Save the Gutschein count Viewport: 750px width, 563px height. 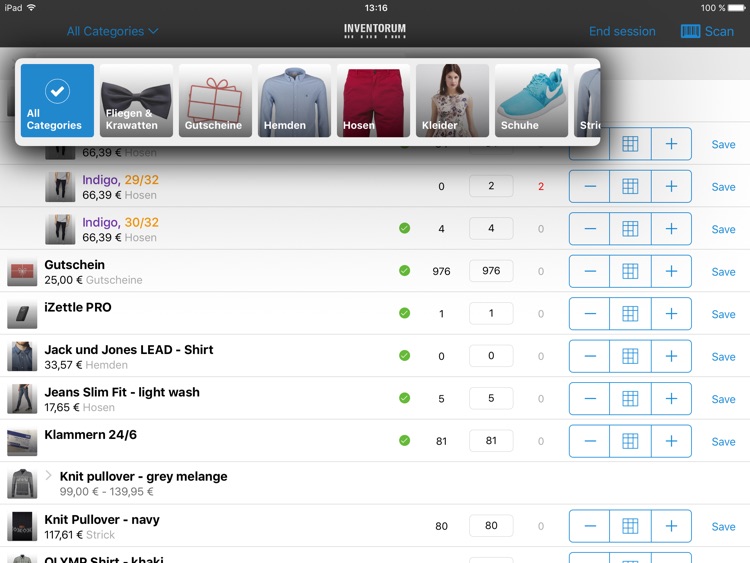click(723, 272)
